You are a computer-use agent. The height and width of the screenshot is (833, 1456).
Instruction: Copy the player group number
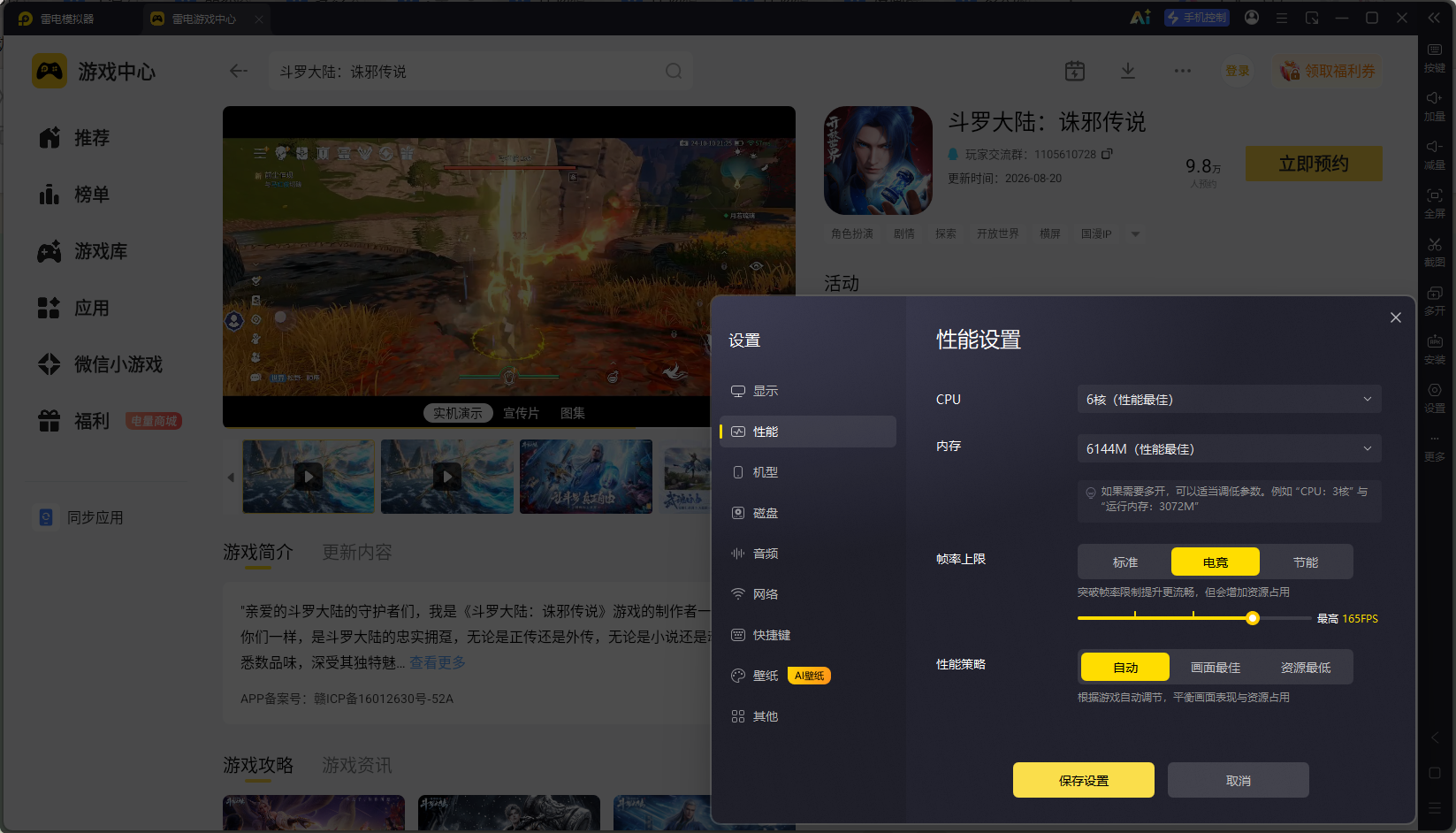click(x=1107, y=154)
